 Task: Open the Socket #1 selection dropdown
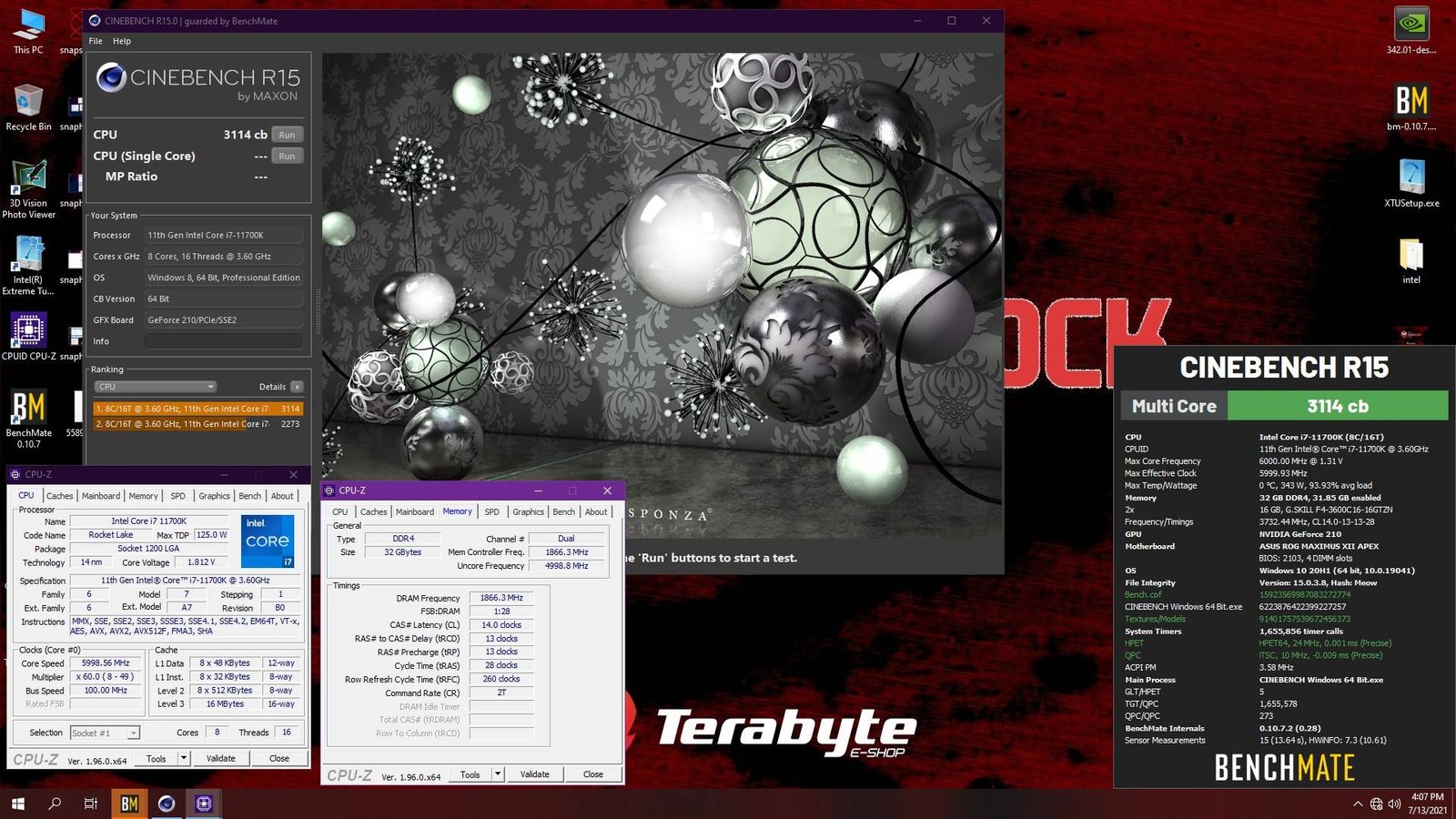coord(106,733)
